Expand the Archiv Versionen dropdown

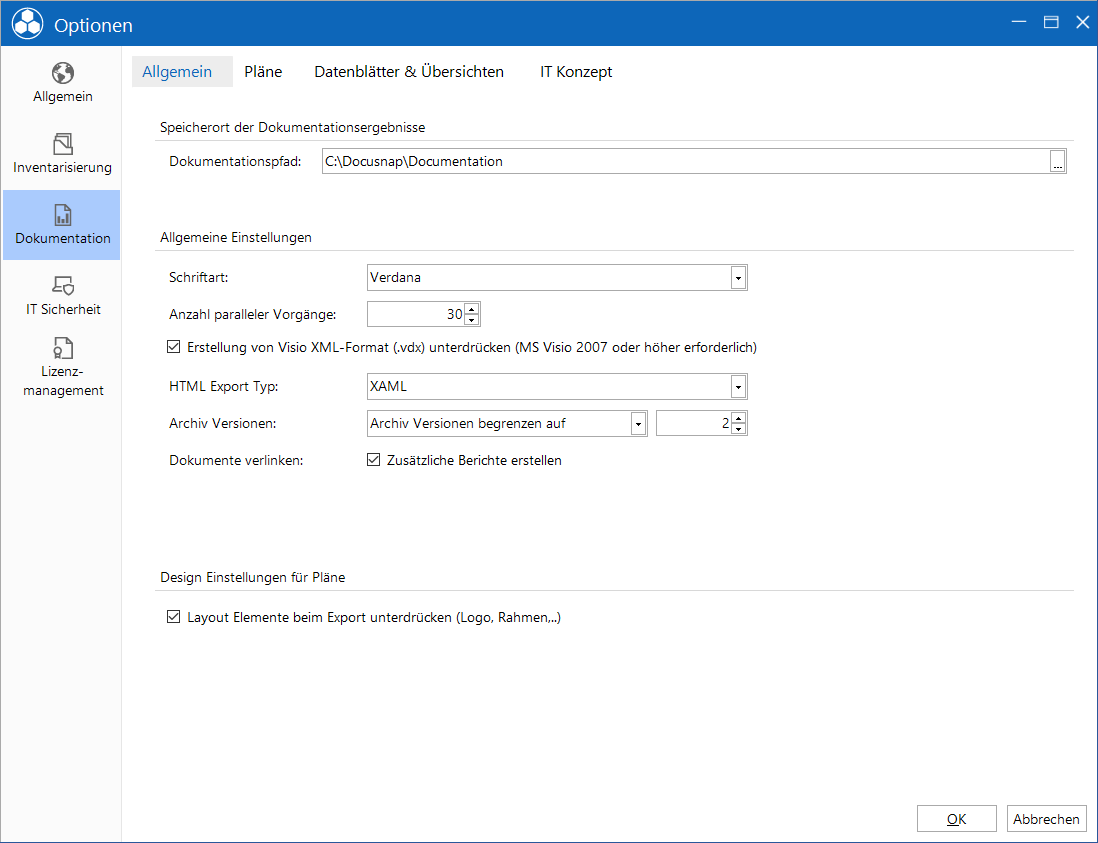(638, 424)
